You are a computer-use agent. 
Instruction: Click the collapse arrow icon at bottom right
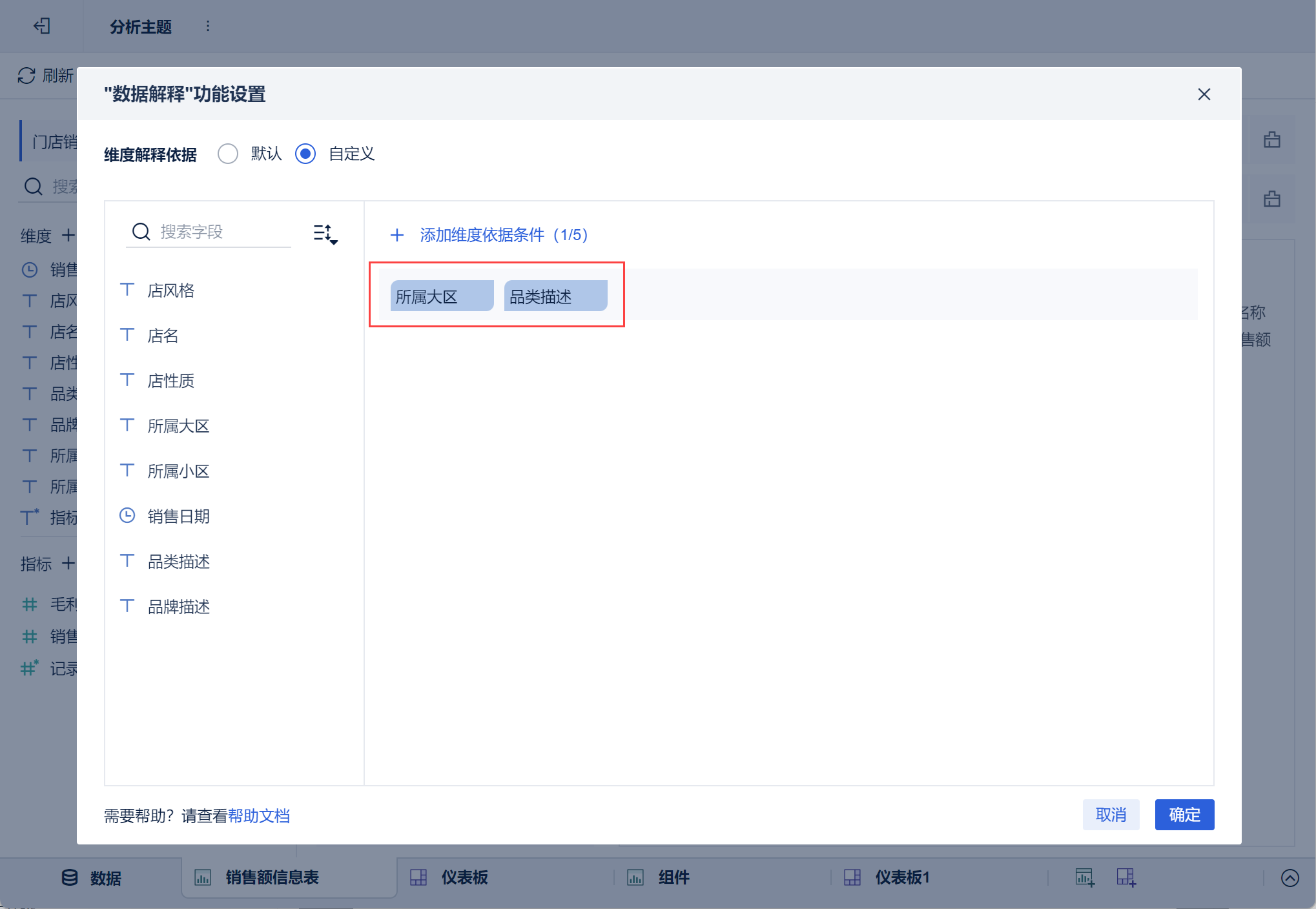click(1290, 878)
